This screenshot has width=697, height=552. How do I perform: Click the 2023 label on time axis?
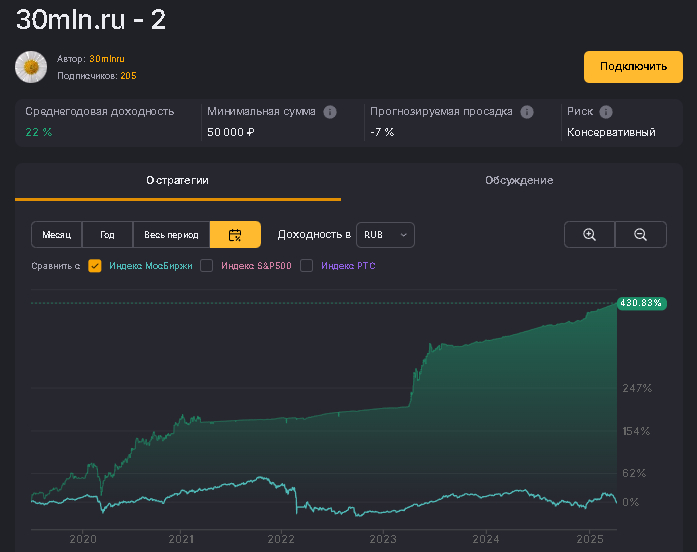tap(383, 539)
